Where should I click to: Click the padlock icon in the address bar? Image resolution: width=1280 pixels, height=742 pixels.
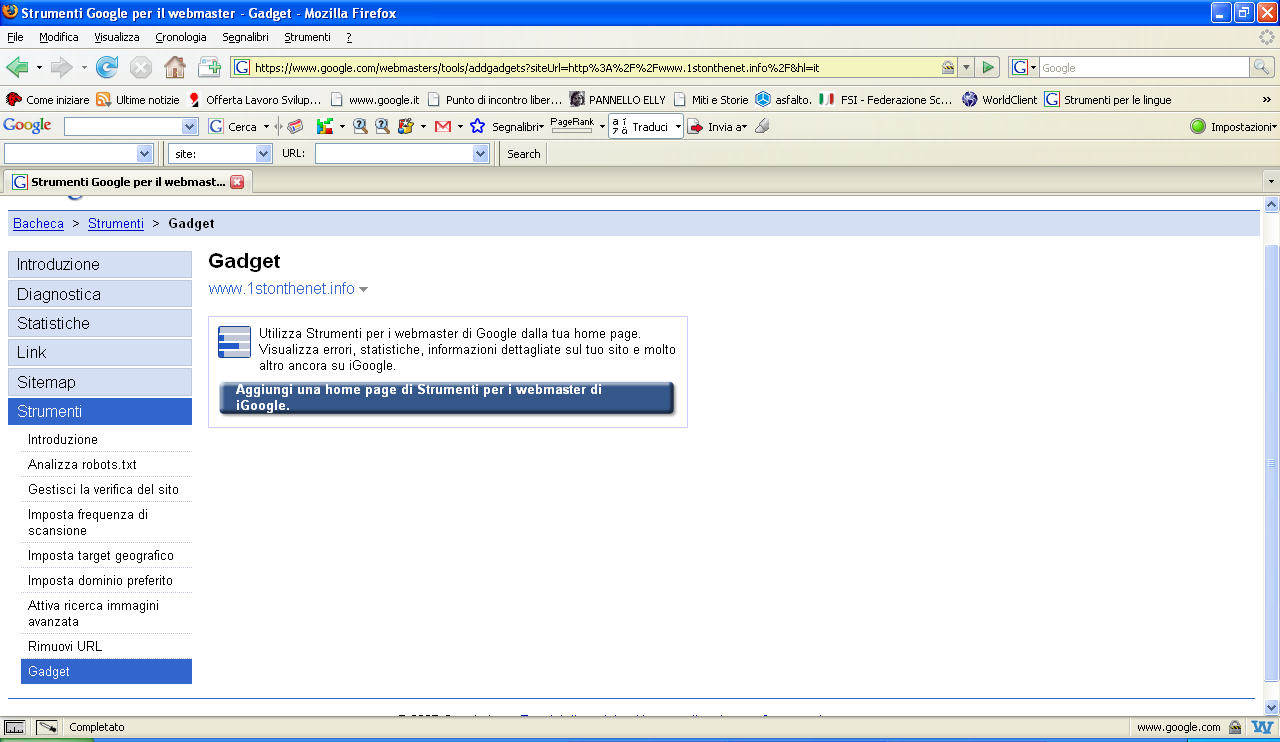(947, 67)
